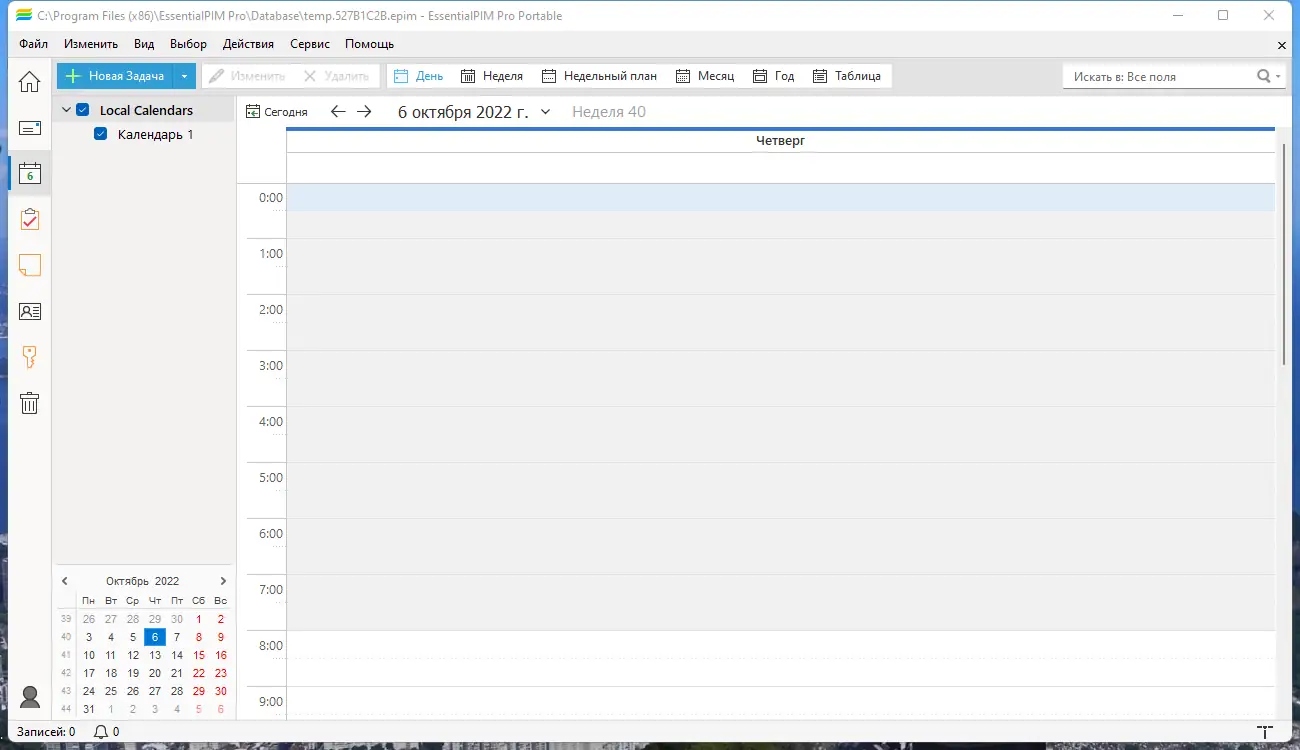Switch to Недельный план view
The height and width of the screenshot is (750, 1300).
(599, 76)
